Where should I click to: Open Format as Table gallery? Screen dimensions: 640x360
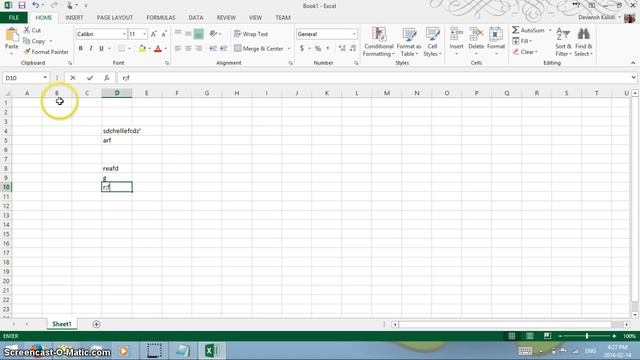point(409,42)
